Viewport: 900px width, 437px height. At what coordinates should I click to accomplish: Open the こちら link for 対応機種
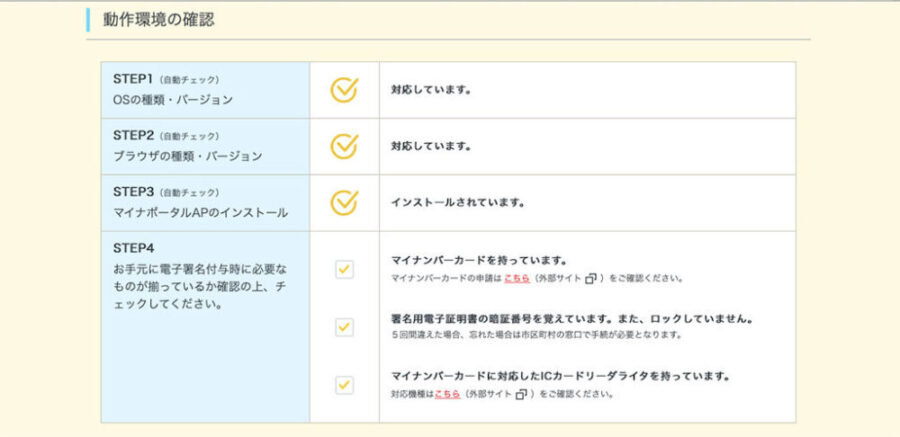(447, 395)
